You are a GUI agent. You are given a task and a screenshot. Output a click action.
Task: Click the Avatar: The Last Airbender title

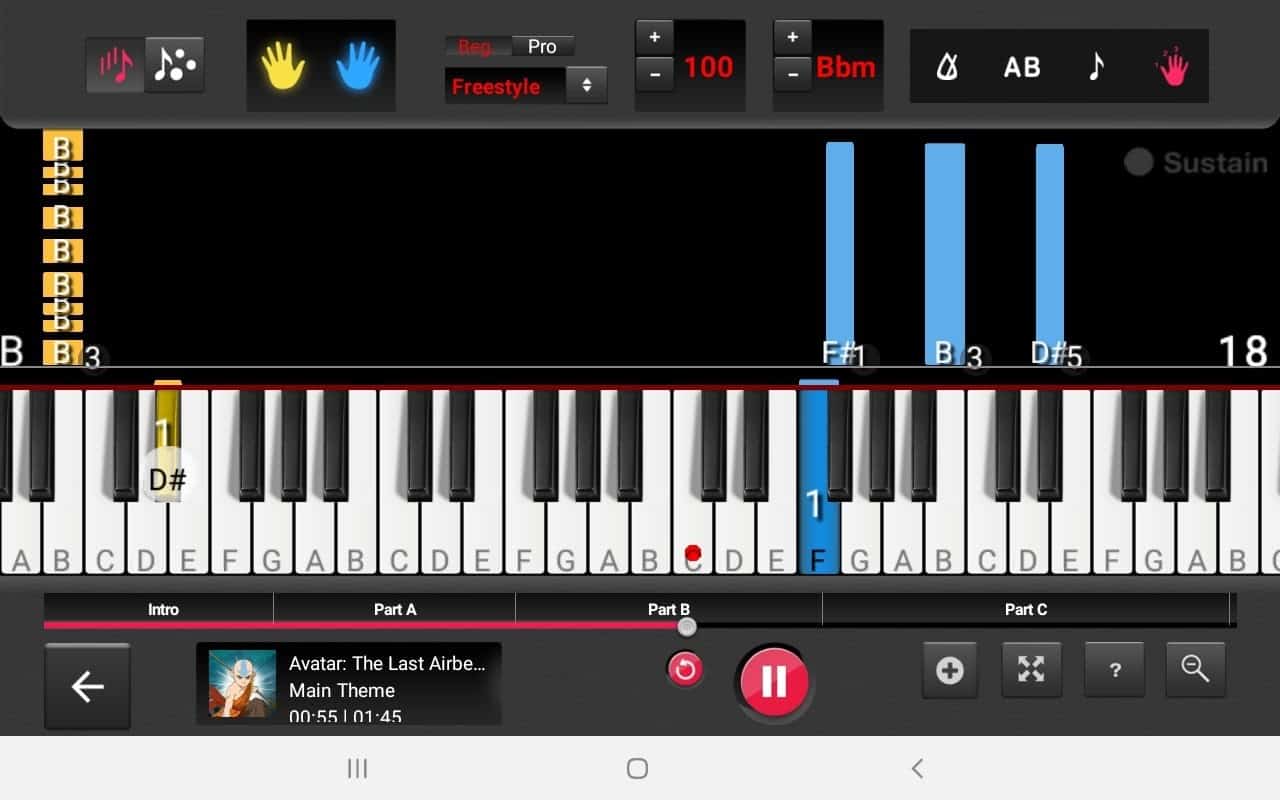[387, 663]
